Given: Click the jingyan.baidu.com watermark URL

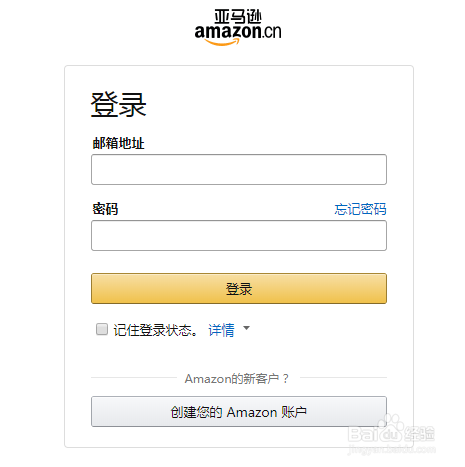Looking at the screenshot, I should (x=392, y=450).
